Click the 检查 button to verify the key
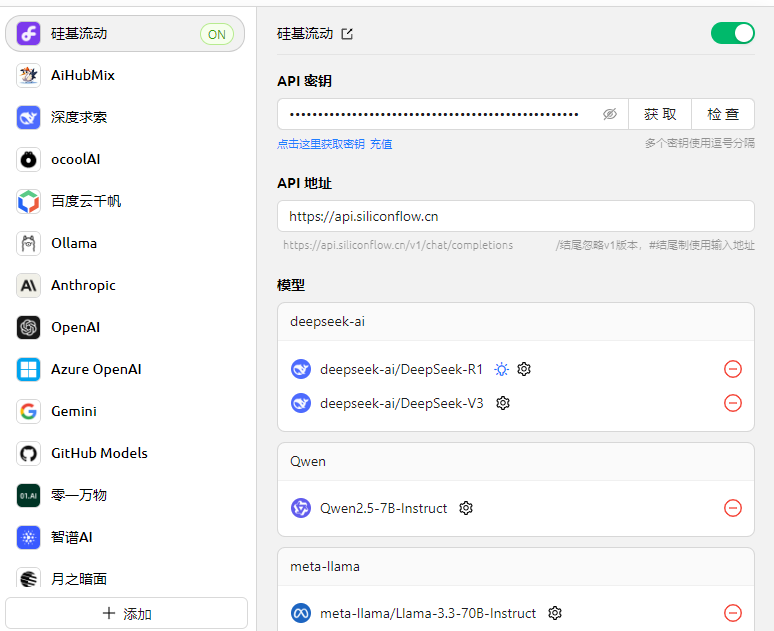 [723, 114]
